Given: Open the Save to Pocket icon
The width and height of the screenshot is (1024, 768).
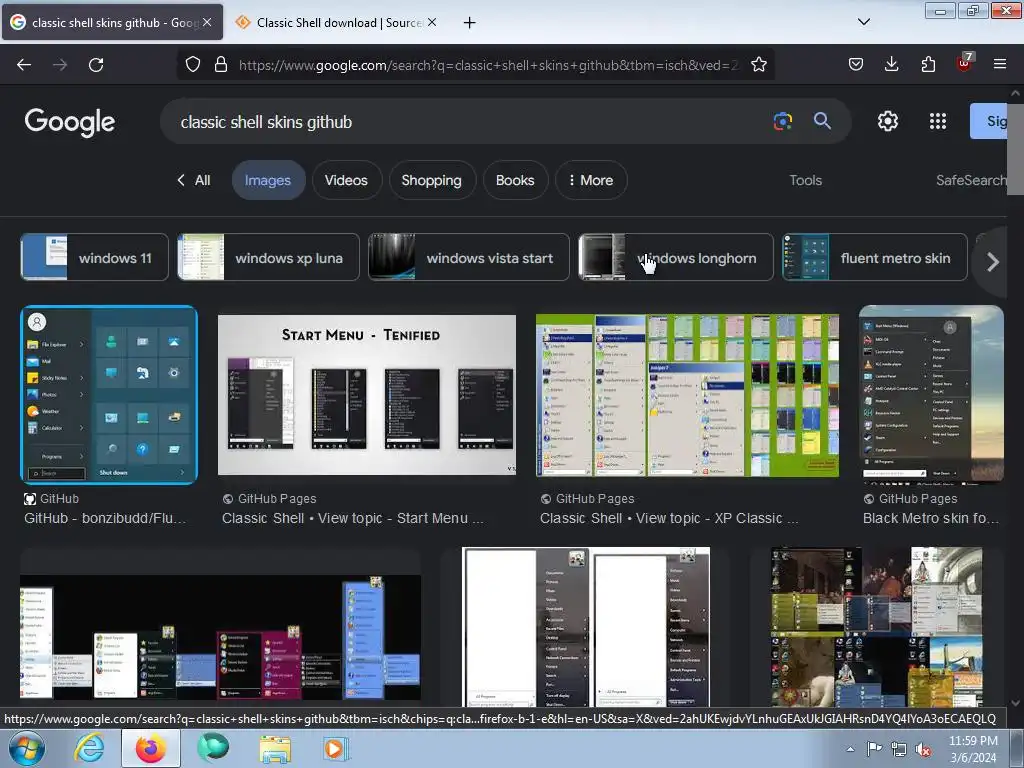Looking at the screenshot, I should tap(856, 64).
